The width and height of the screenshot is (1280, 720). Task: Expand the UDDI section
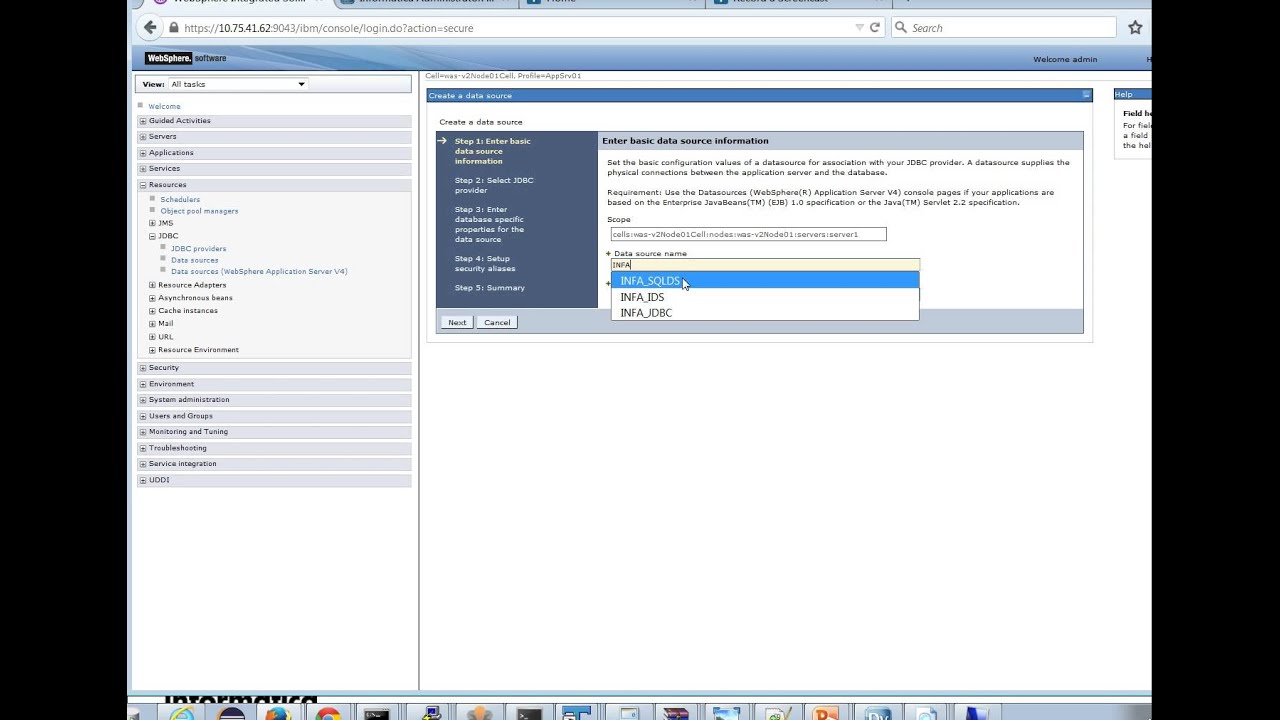pos(142,480)
